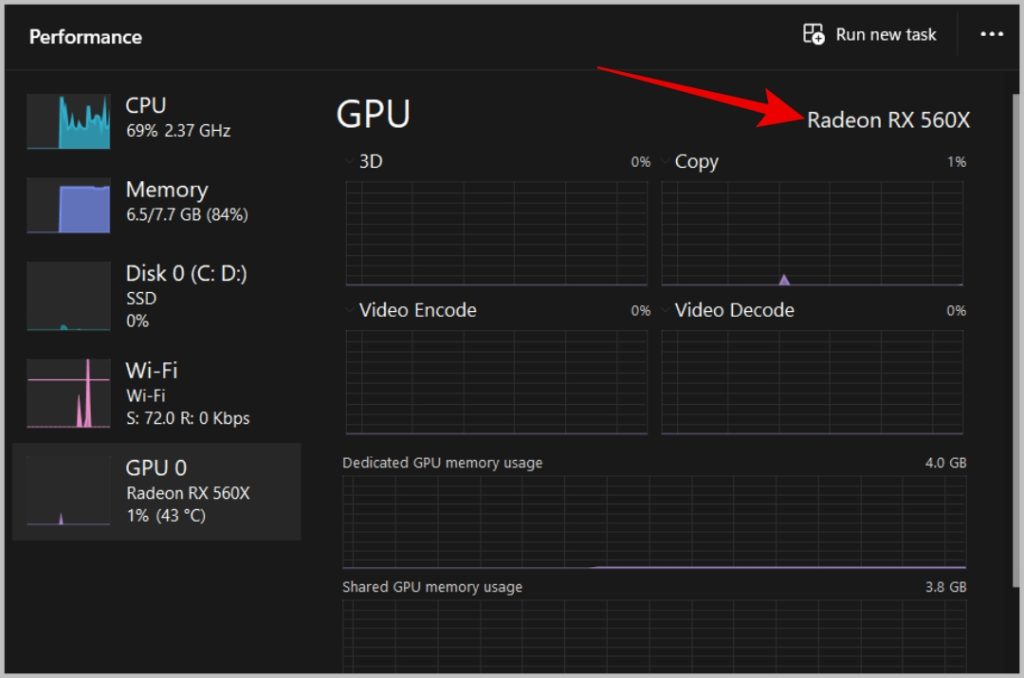Open the 3D graph engine dropdown
The image size is (1024, 678).
coord(349,161)
